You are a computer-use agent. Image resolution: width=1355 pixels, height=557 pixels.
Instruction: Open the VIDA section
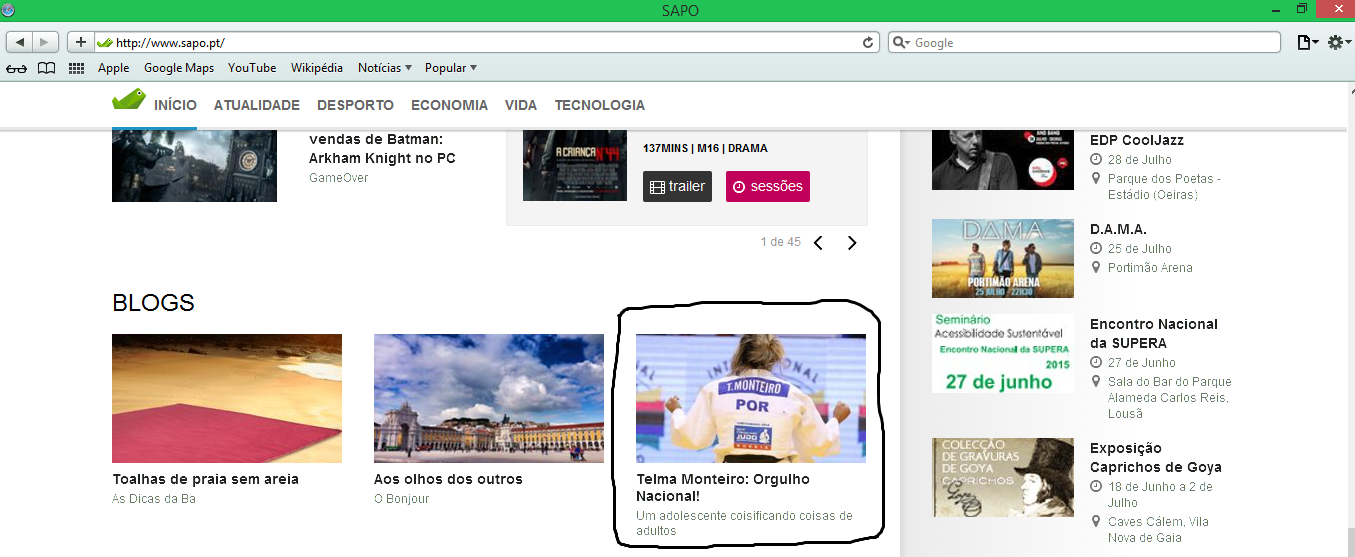coord(521,105)
